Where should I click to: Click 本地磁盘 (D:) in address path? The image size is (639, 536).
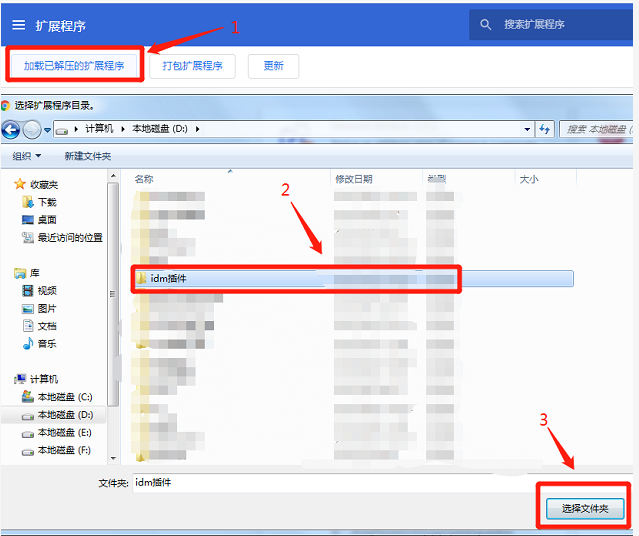pyautogui.click(x=160, y=129)
